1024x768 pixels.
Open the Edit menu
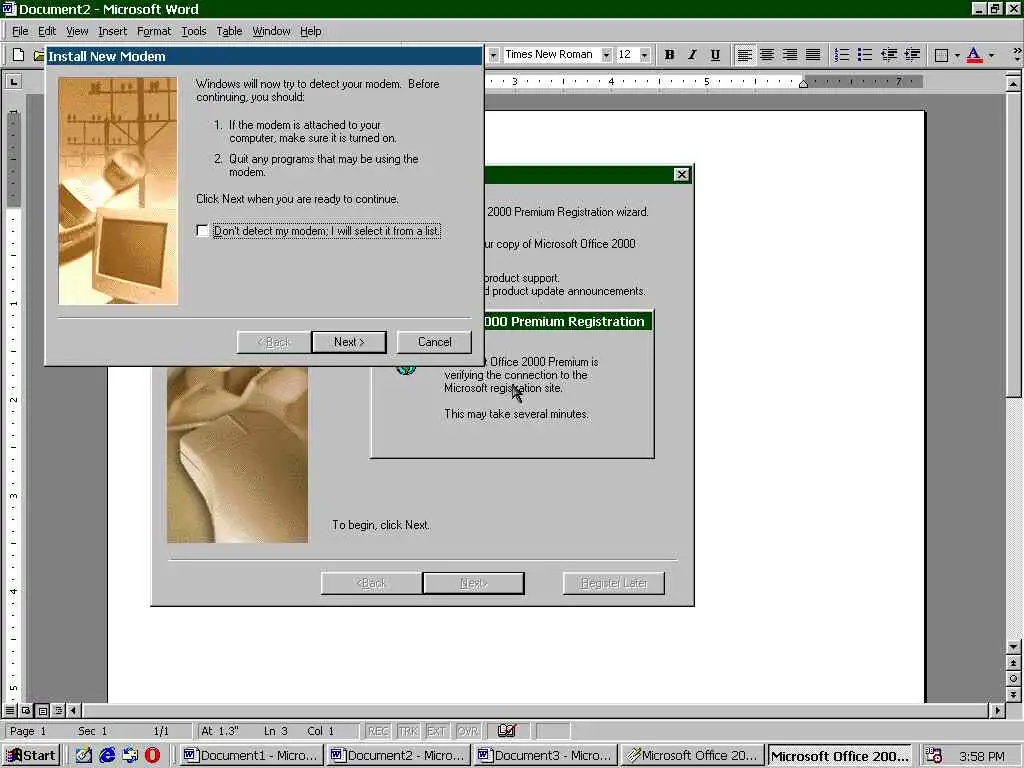click(x=46, y=31)
